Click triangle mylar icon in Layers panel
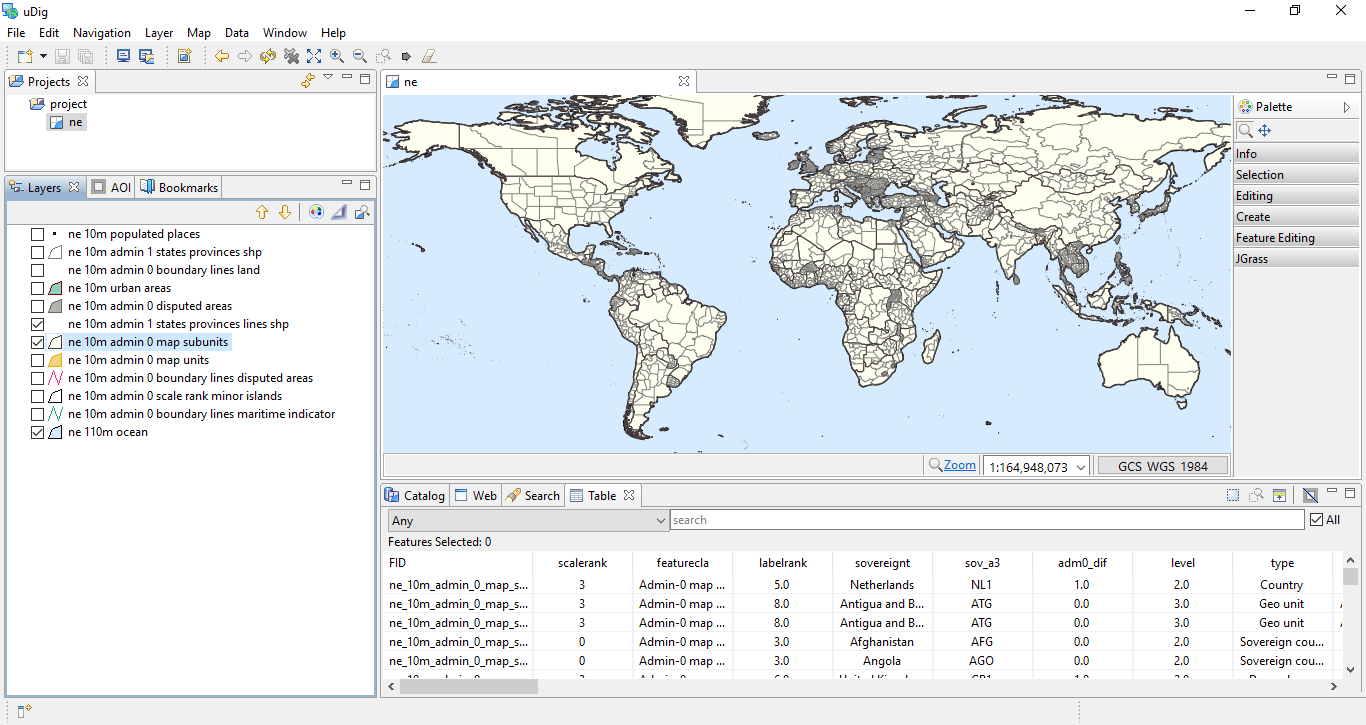Viewport: 1366px width, 725px height. [339, 212]
